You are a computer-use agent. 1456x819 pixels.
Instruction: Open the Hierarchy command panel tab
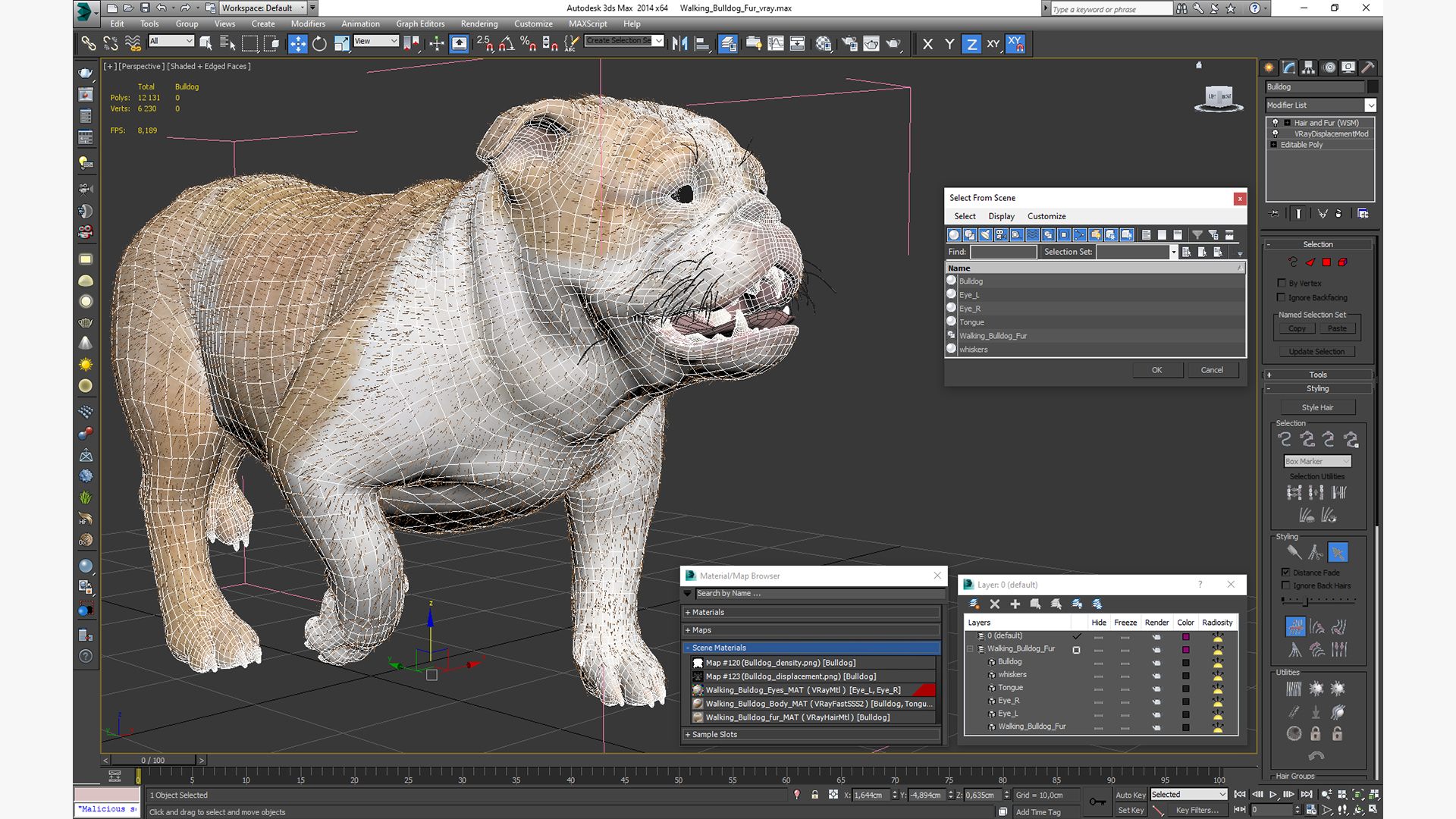click(1309, 67)
